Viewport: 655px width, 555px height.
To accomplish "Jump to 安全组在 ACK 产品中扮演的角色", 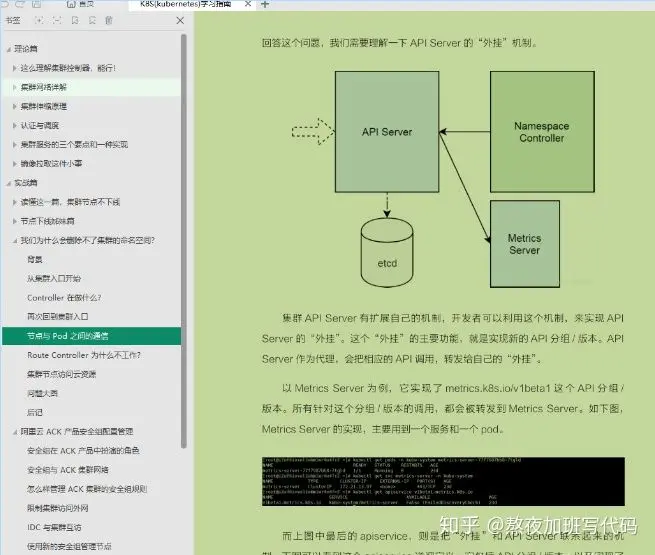I will point(83,451).
